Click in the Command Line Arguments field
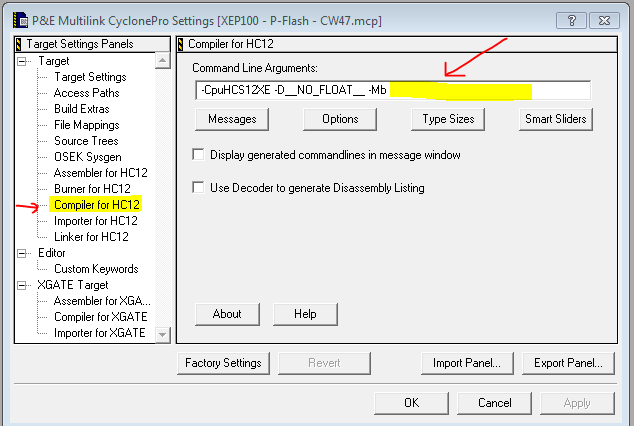This screenshot has height=426, width=634. [393, 90]
